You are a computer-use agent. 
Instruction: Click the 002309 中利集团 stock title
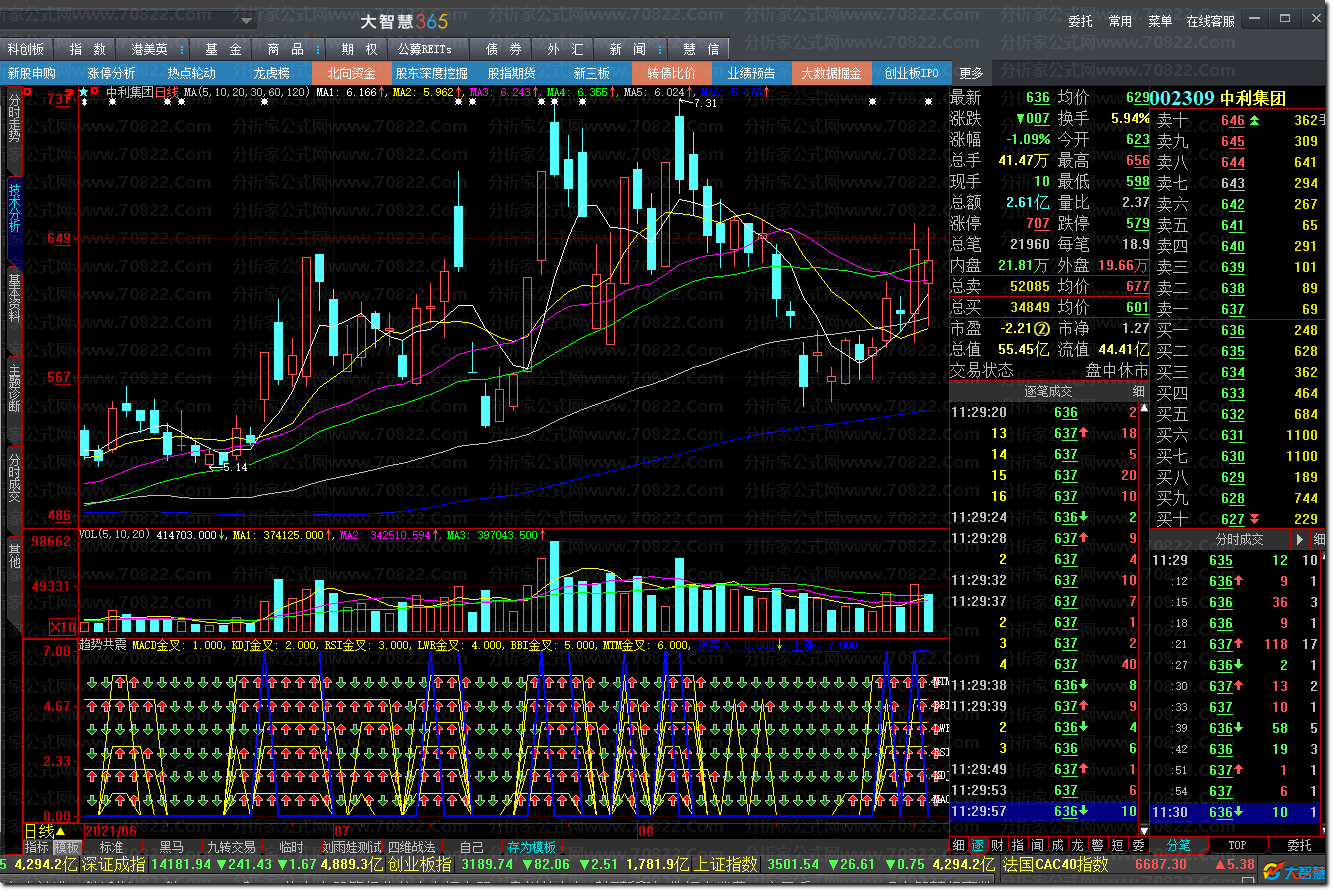[x=1217, y=98]
